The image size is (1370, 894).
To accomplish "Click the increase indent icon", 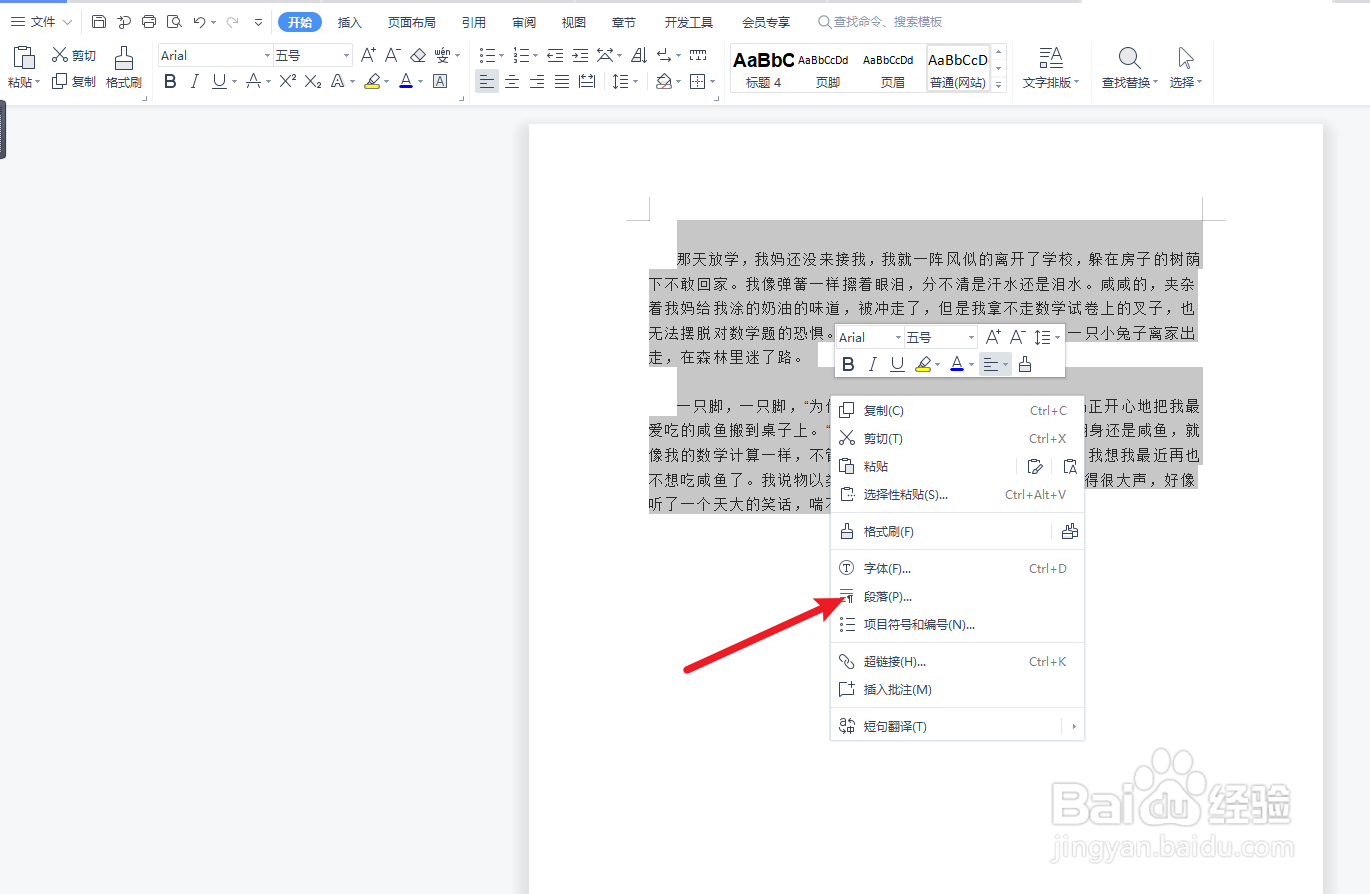I will coord(580,55).
